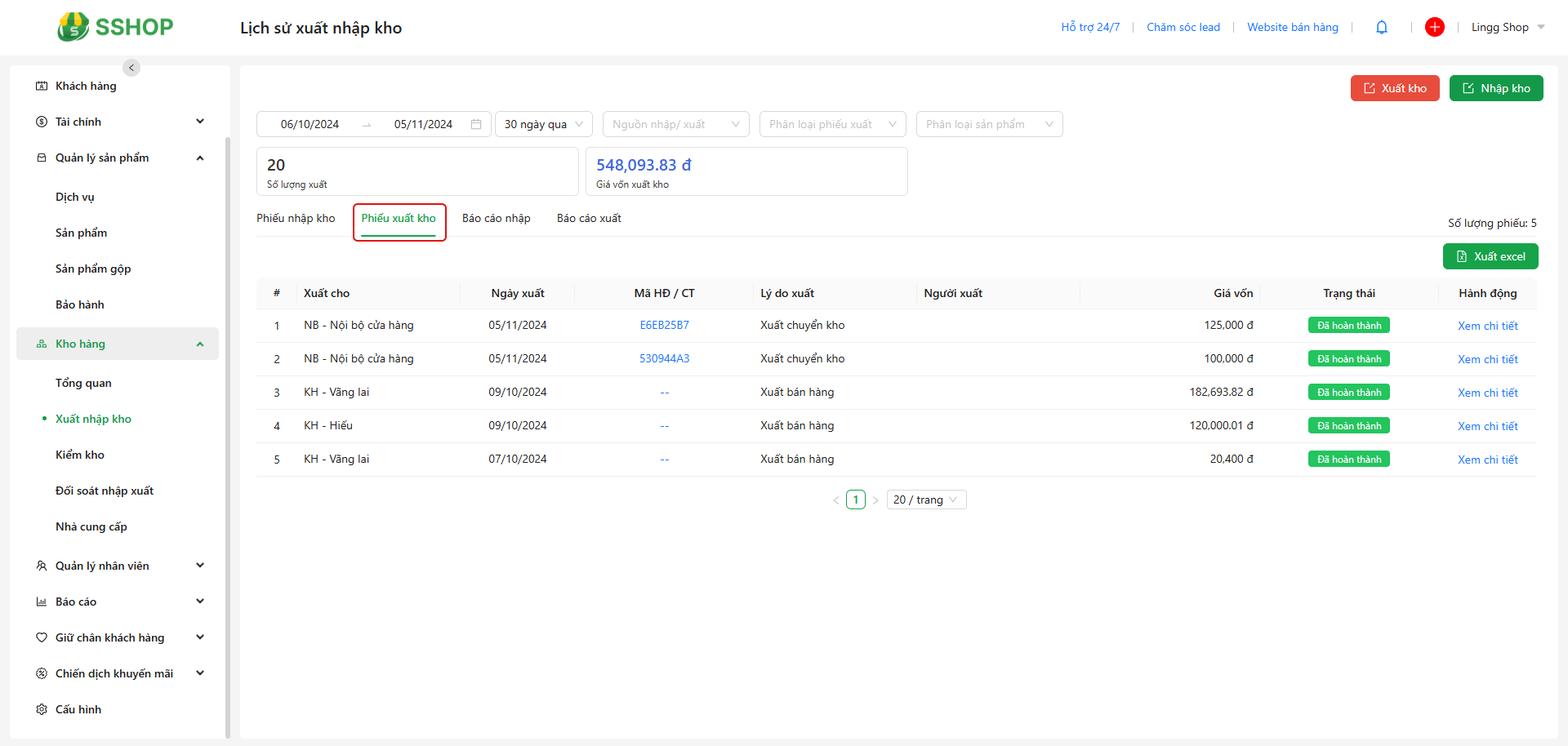Select Kiểm kho in the sidebar
Viewport: 1568px width, 746px height.
point(80,455)
